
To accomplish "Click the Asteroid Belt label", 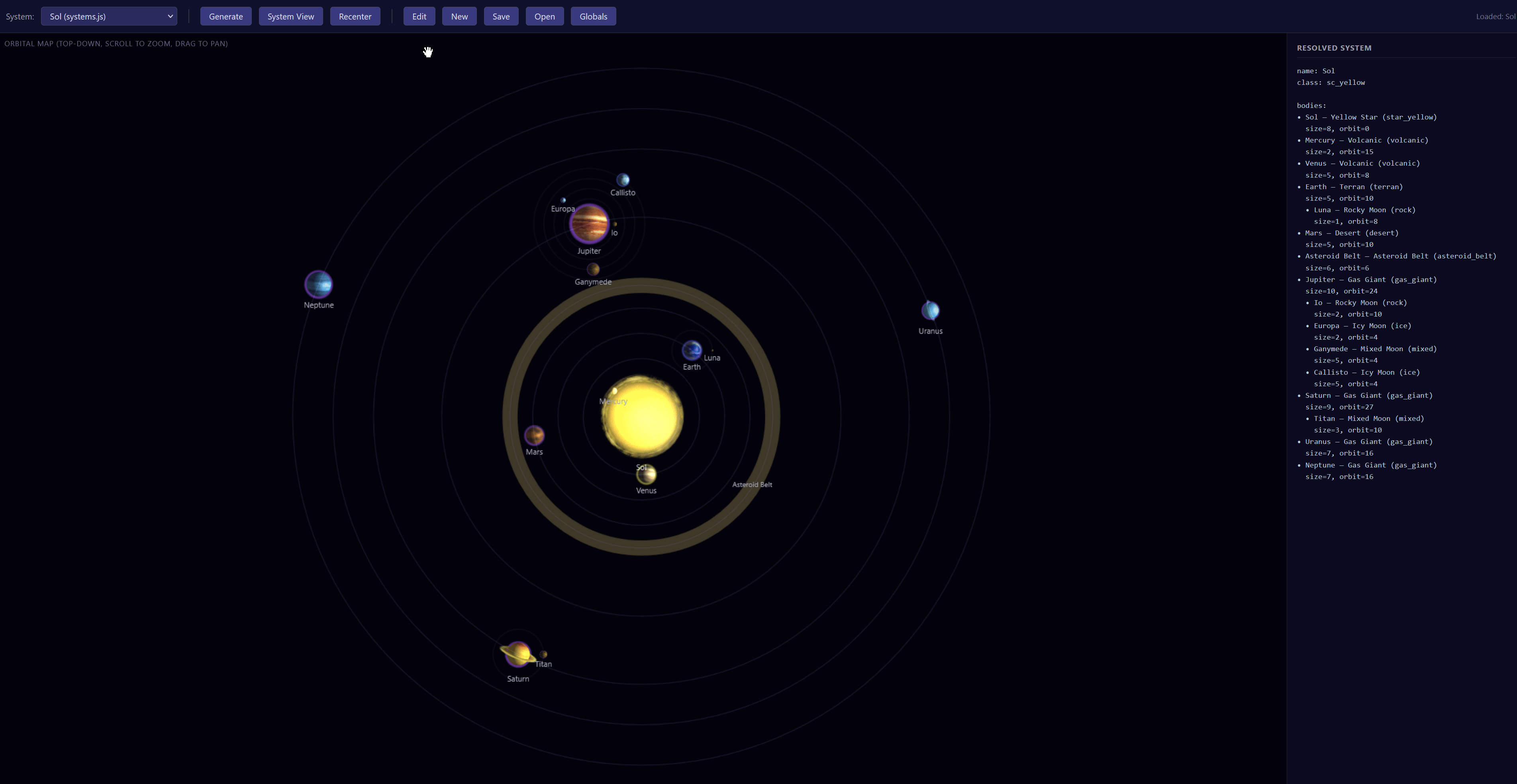I will (752, 485).
